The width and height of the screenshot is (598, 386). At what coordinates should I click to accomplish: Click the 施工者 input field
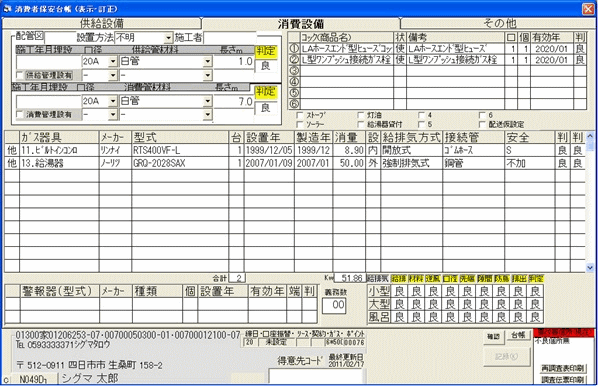[x=230, y=38]
